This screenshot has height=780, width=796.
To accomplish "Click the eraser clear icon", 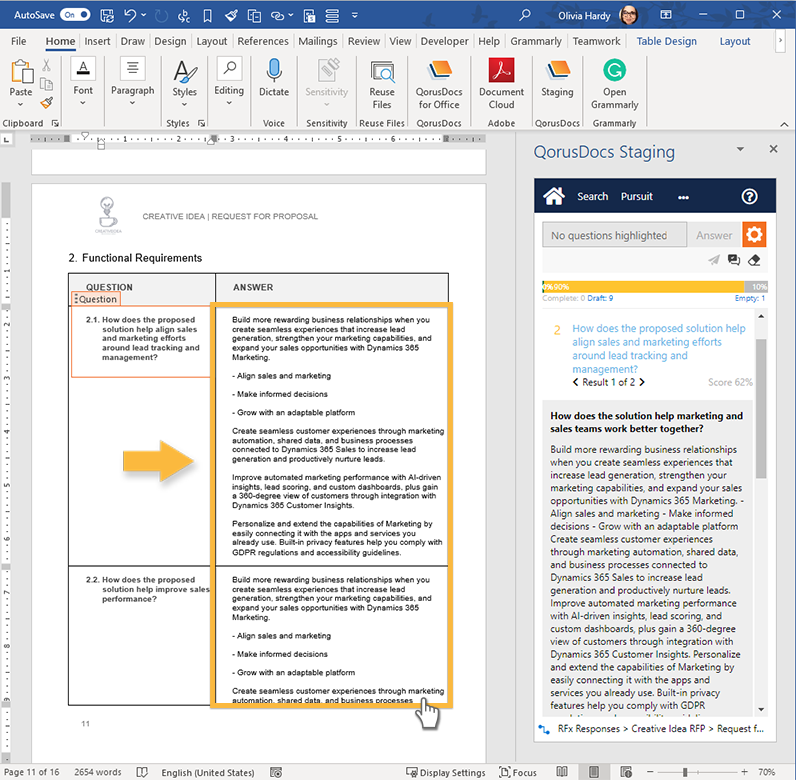I will (754, 260).
